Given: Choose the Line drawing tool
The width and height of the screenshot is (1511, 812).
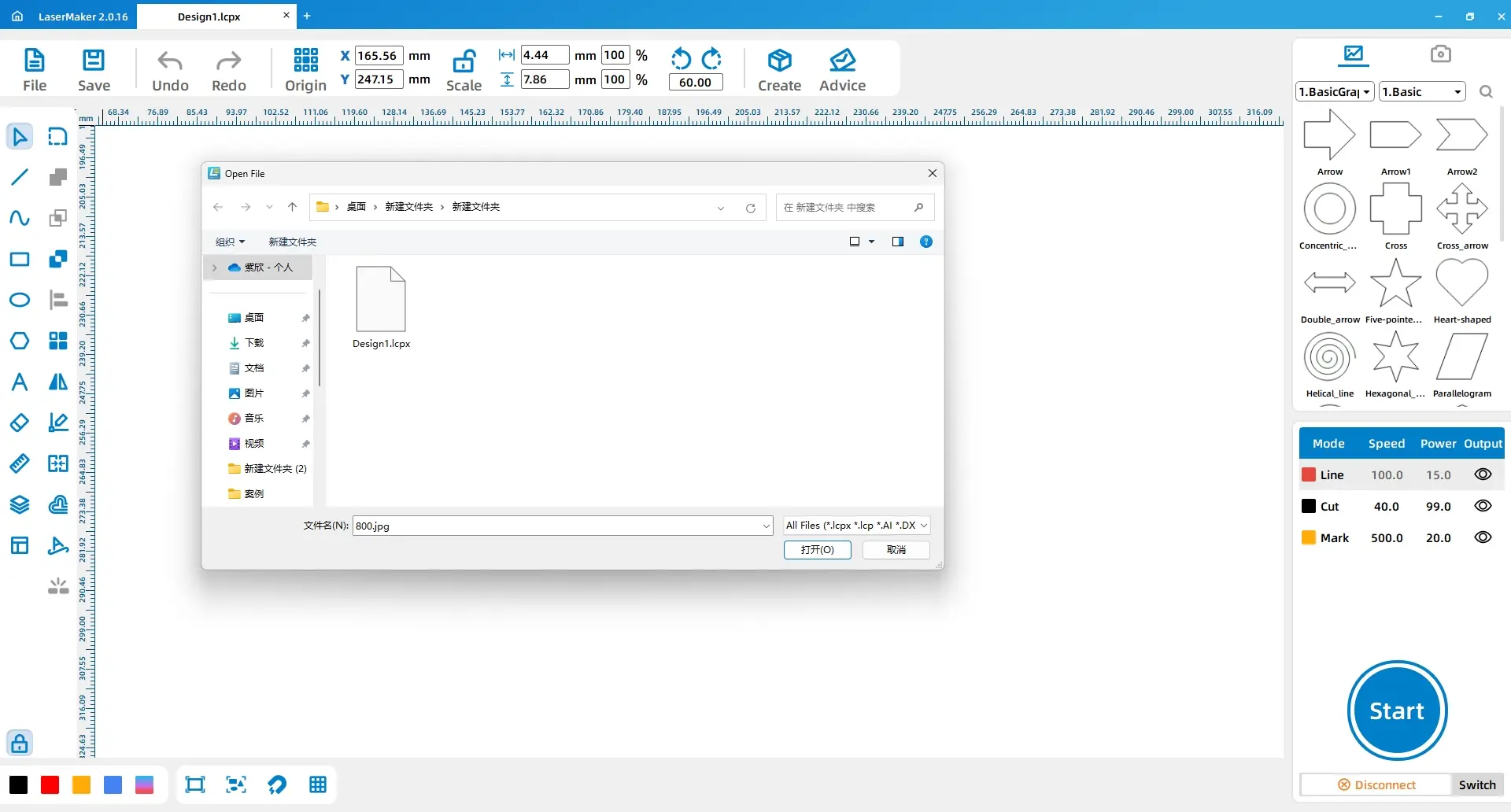Looking at the screenshot, I should [20, 177].
